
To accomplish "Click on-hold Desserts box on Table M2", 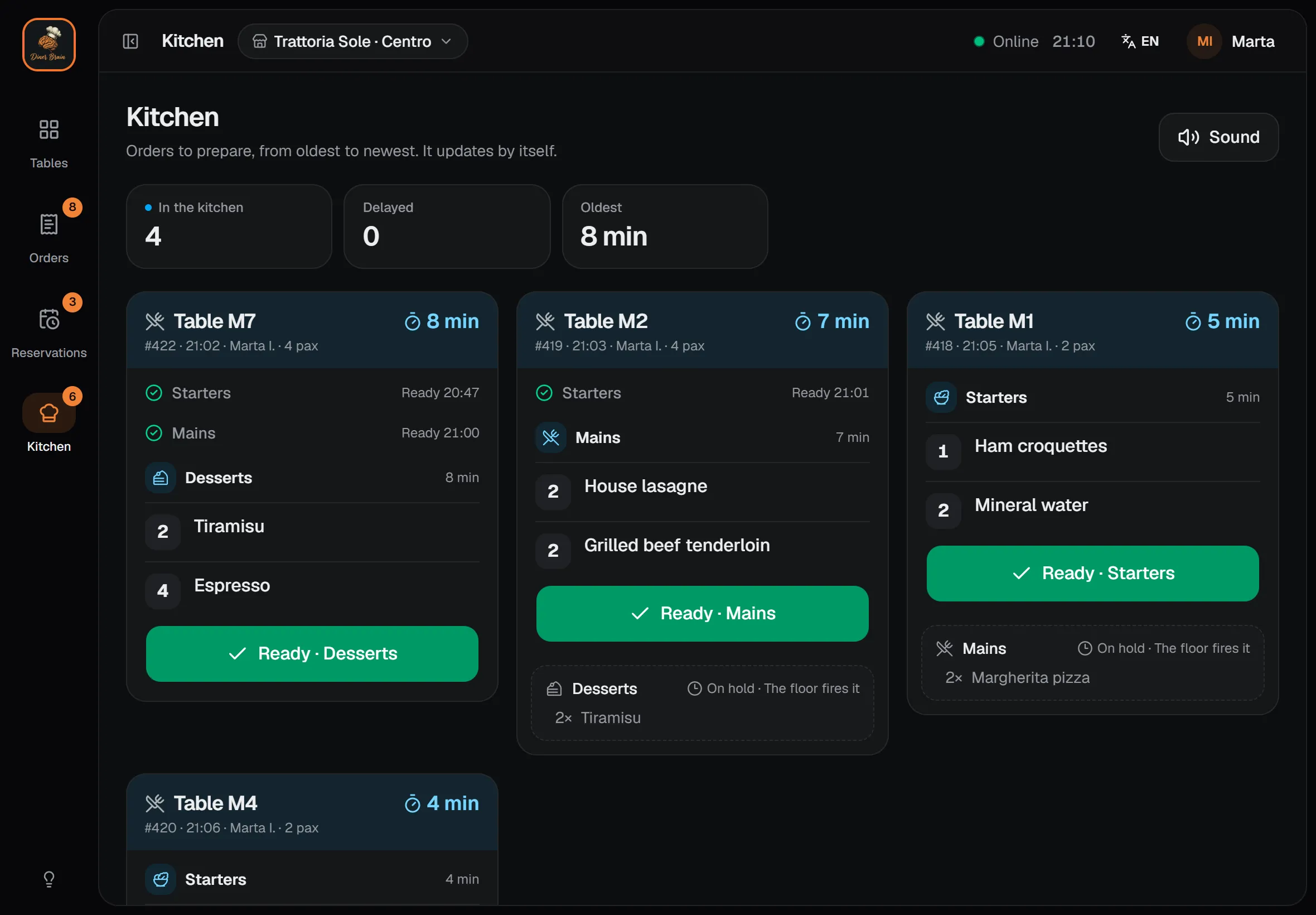I will pos(702,703).
